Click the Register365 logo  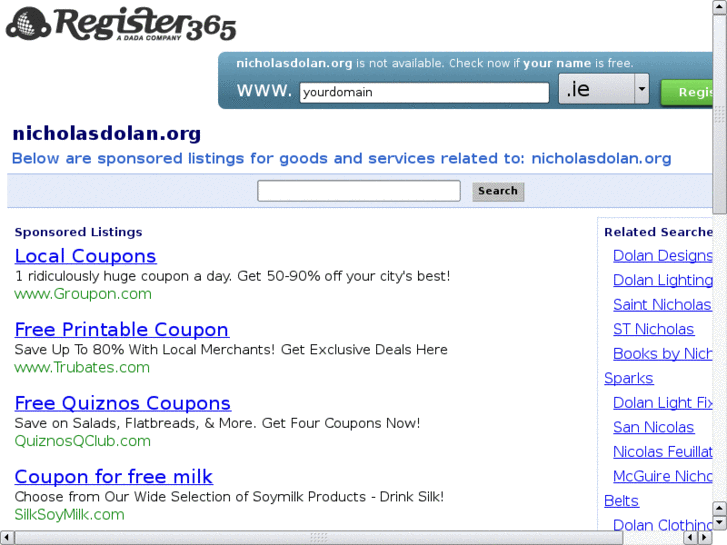(121, 24)
